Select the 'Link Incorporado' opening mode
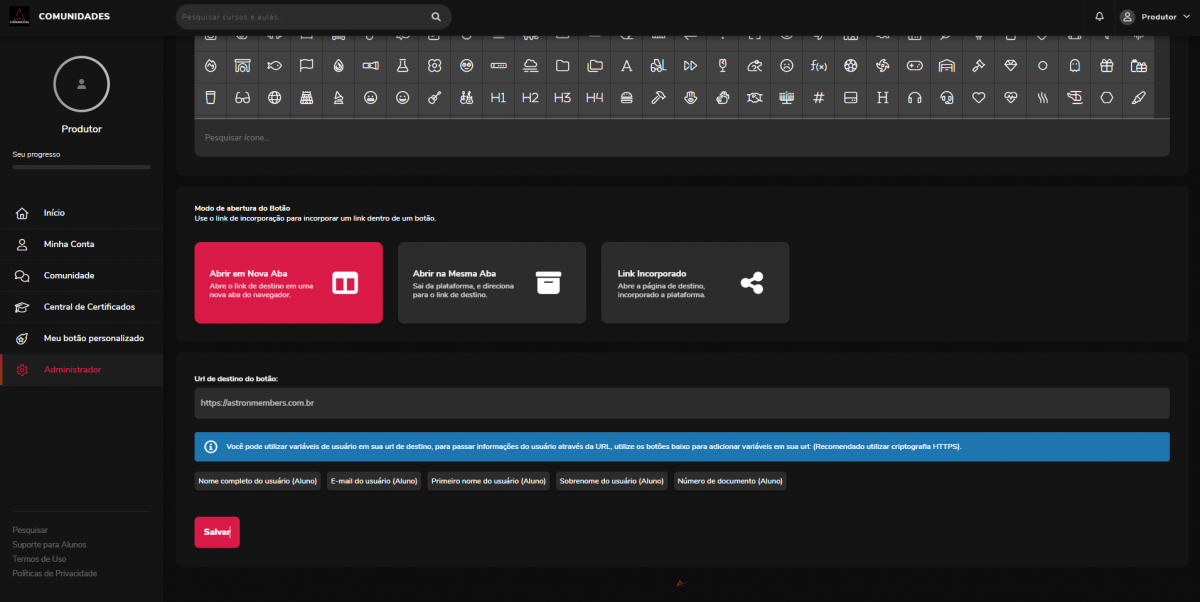The image size is (1200, 602). pyautogui.click(x=695, y=283)
